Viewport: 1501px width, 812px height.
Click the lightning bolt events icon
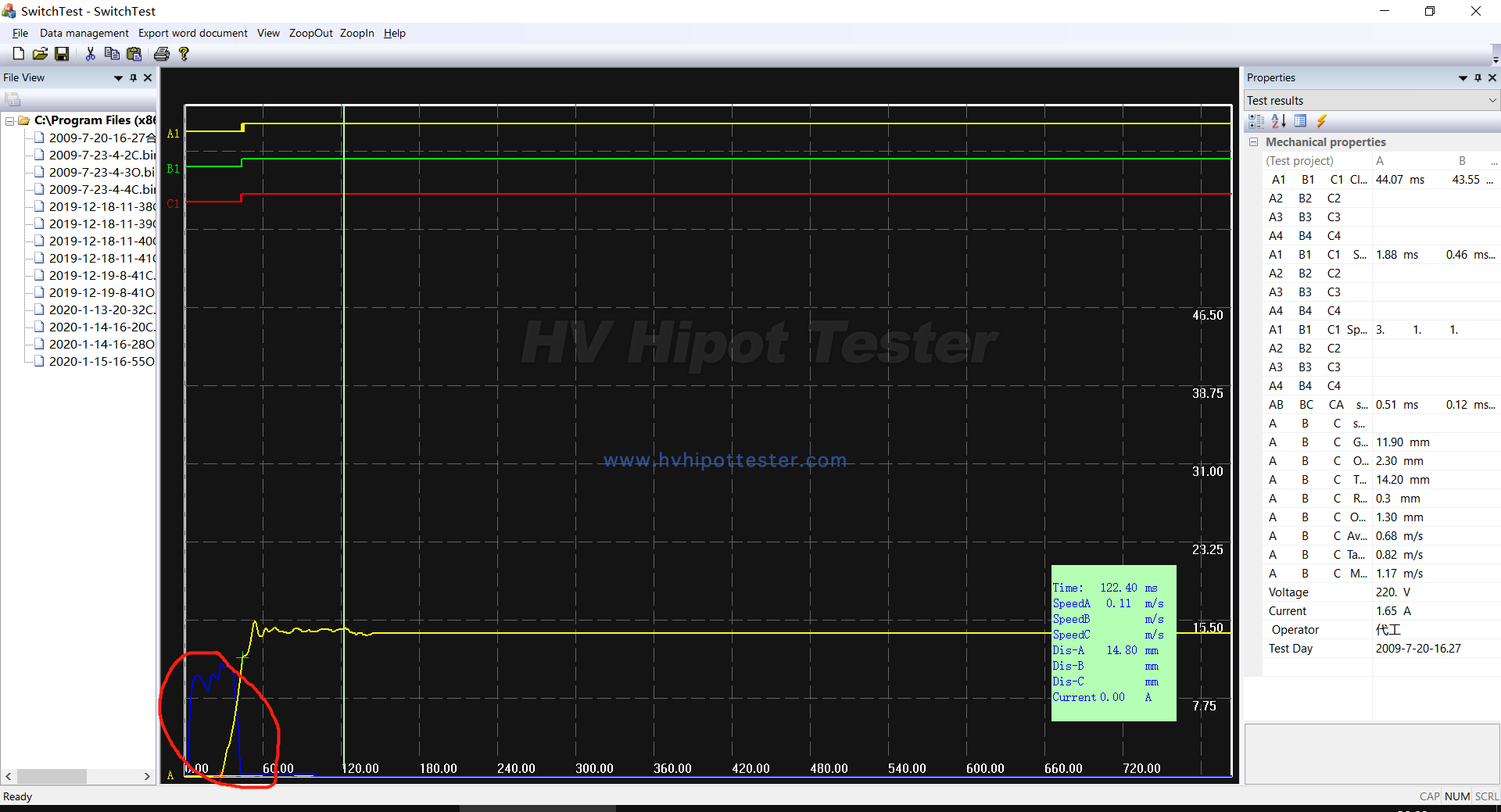pos(1322,121)
